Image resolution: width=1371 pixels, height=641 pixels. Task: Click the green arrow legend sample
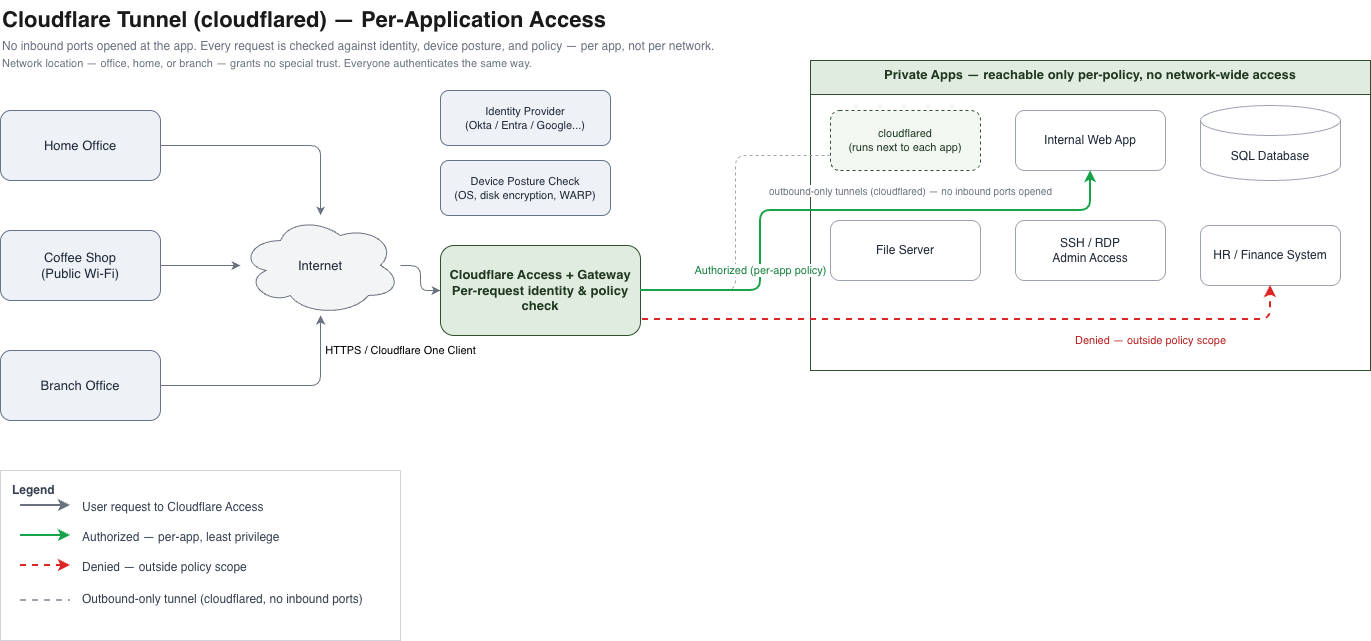(x=45, y=536)
